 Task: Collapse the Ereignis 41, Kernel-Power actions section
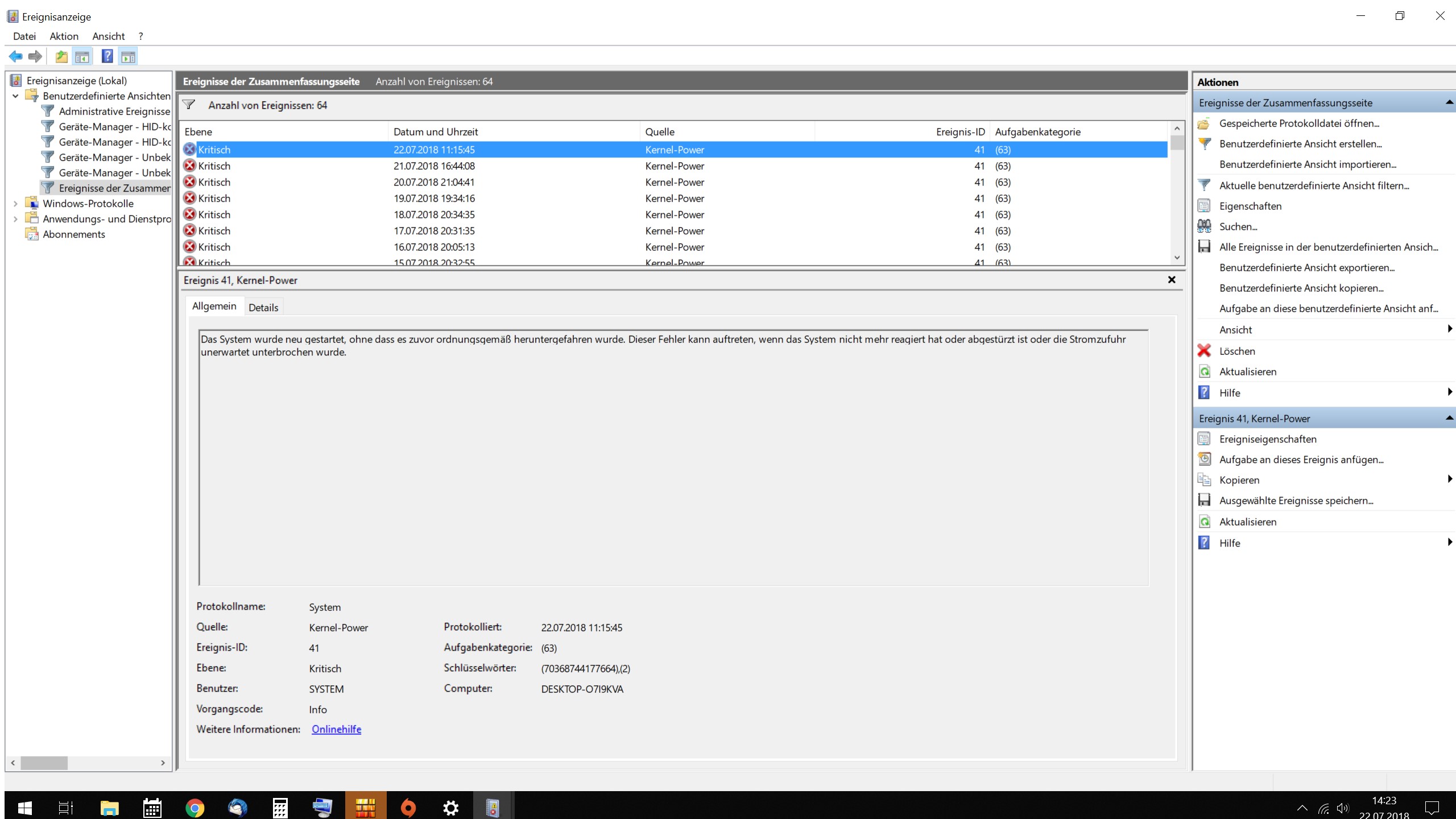pyautogui.click(x=1449, y=419)
